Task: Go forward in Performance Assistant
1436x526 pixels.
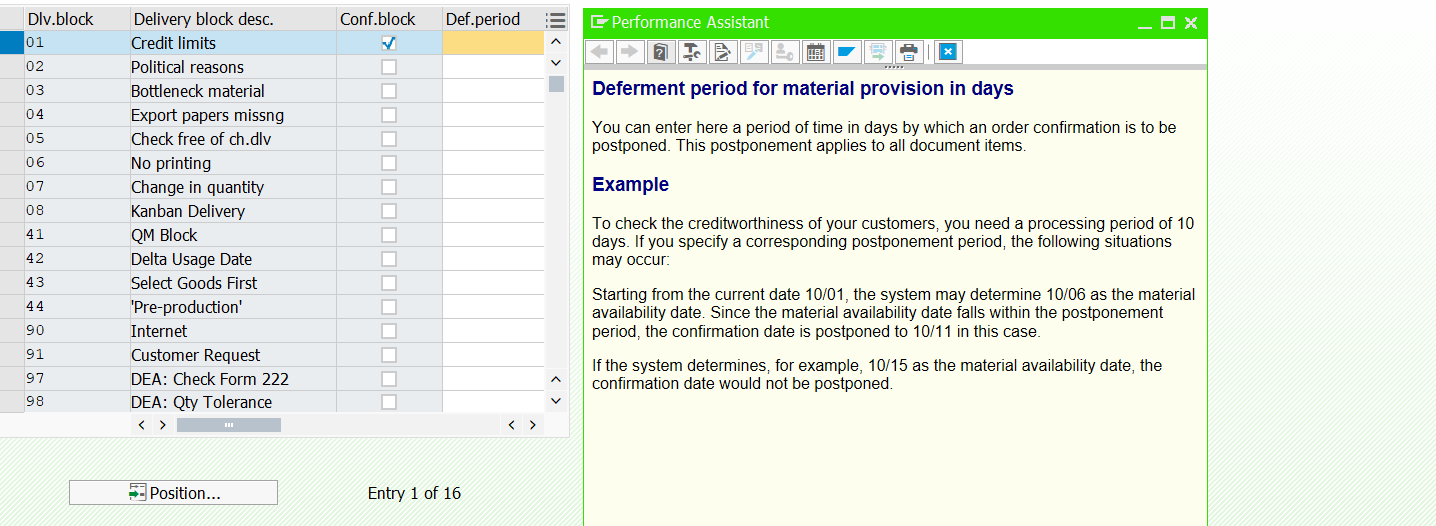Action: click(630, 52)
